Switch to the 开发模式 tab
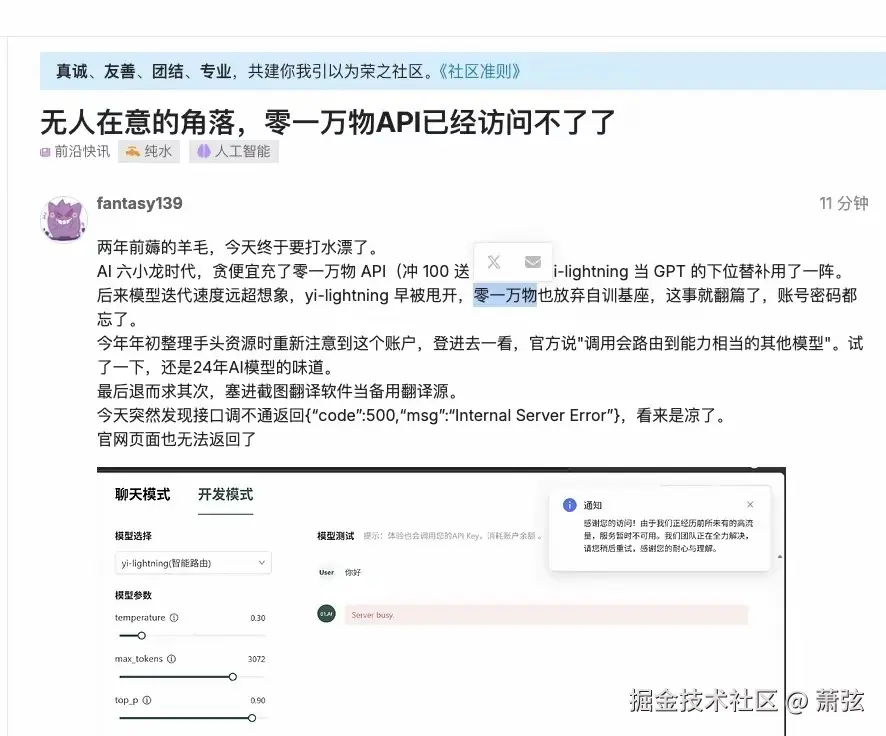This screenshot has height=736, width=886. click(225, 495)
